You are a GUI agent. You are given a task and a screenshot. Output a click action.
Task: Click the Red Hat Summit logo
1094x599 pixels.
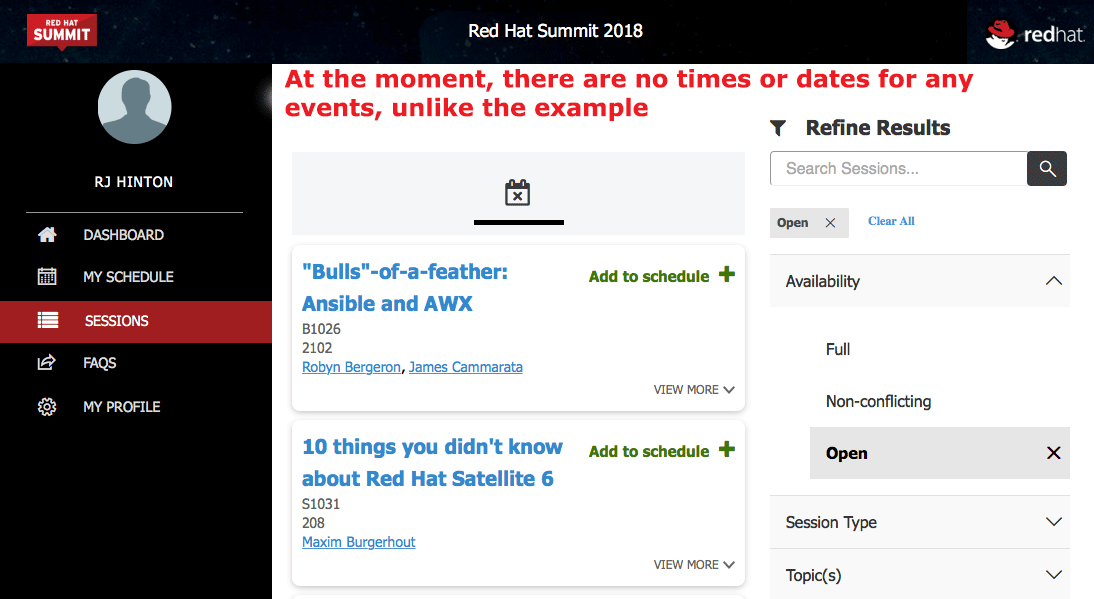(x=62, y=31)
